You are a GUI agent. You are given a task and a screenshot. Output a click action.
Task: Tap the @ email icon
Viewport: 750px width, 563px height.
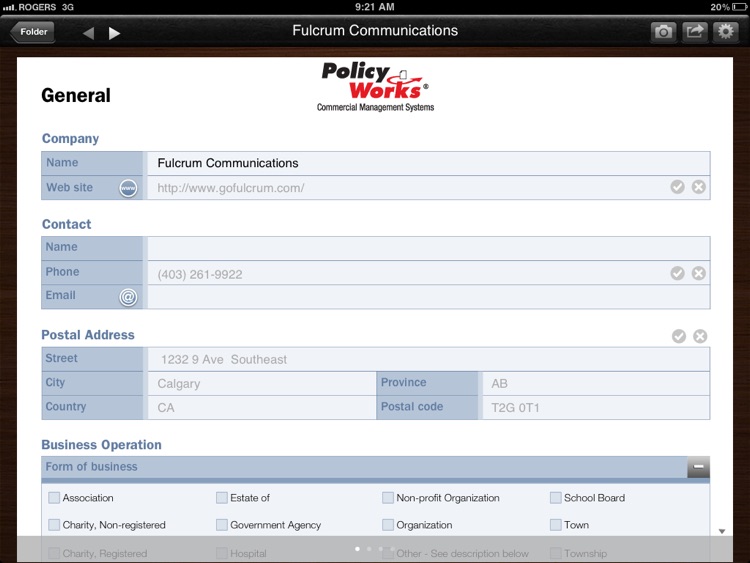pyautogui.click(x=128, y=297)
